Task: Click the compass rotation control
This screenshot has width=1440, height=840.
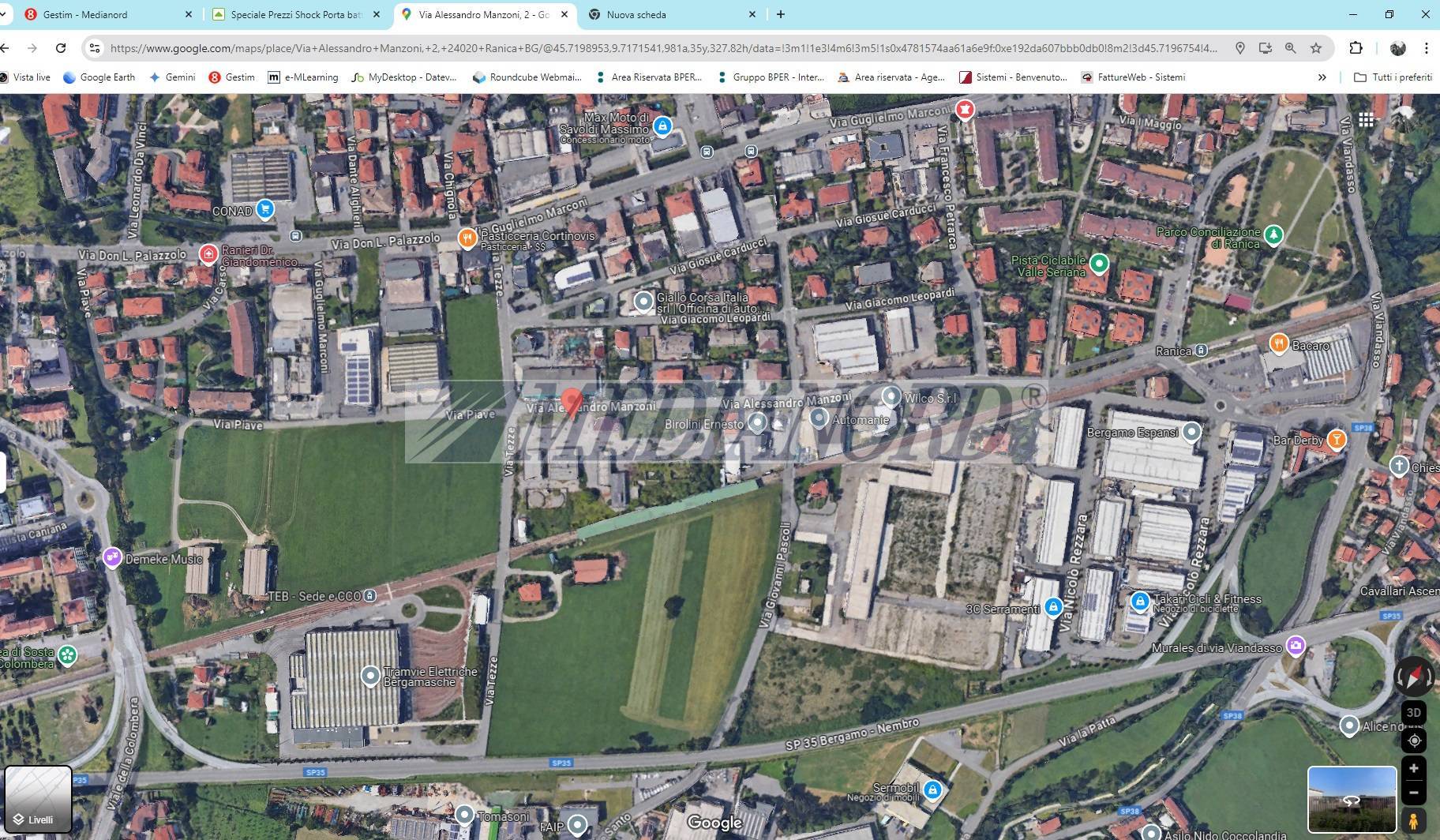Action: point(1413,677)
